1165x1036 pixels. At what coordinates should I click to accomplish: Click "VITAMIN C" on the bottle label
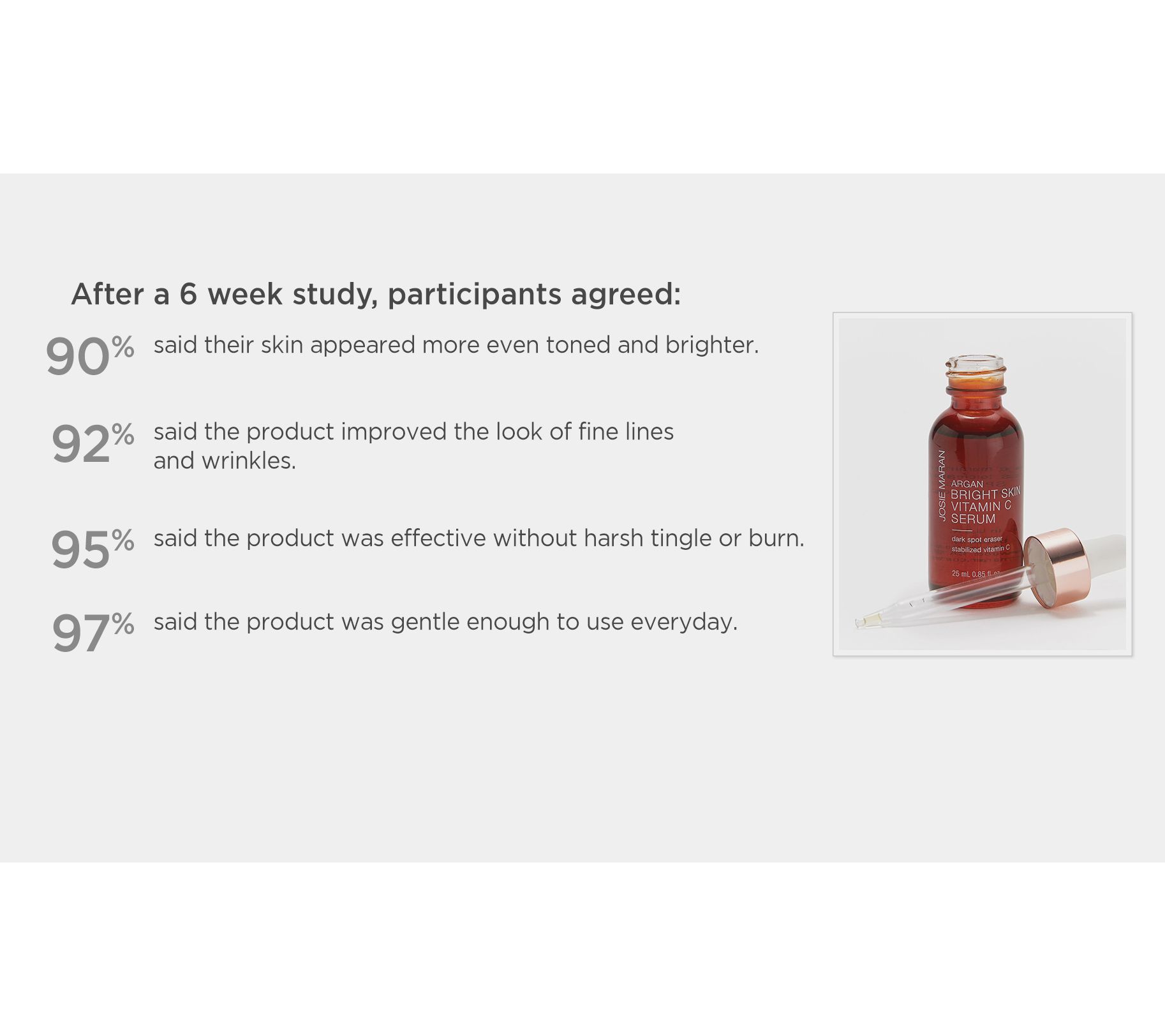click(x=981, y=507)
